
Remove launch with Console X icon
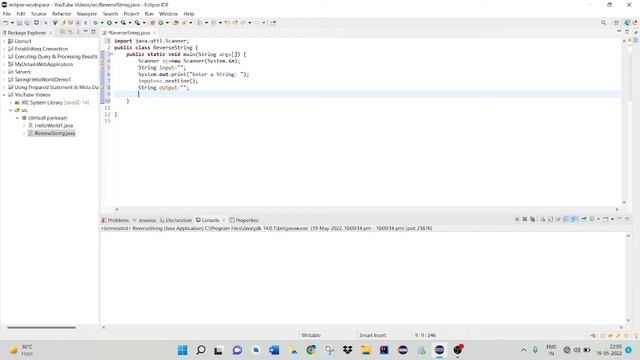point(525,220)
